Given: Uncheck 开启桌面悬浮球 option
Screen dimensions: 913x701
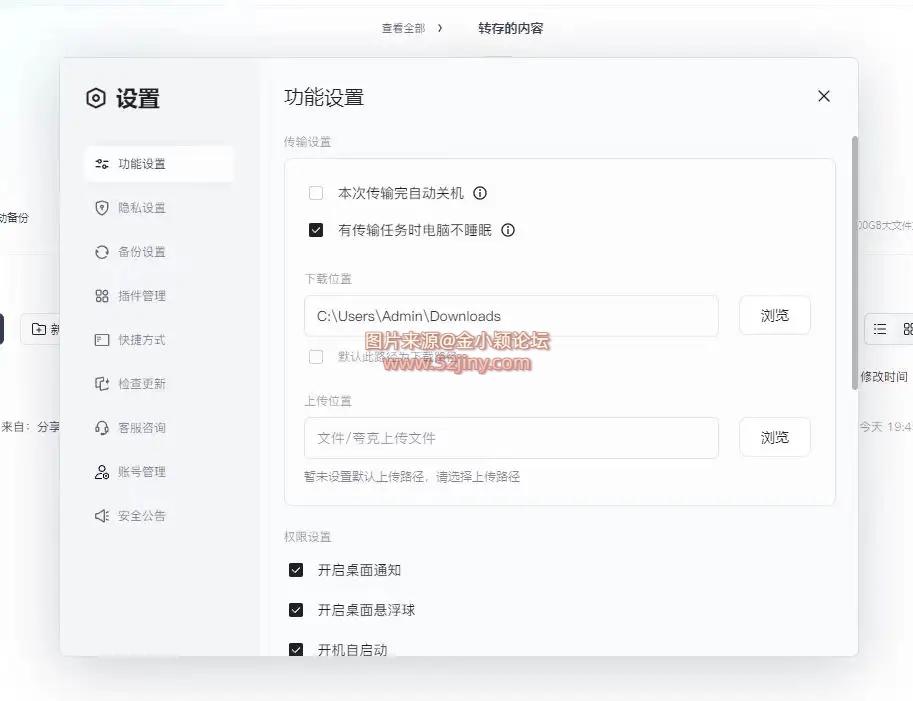Looking at the screenshot, I should click(x=296, y=610).
